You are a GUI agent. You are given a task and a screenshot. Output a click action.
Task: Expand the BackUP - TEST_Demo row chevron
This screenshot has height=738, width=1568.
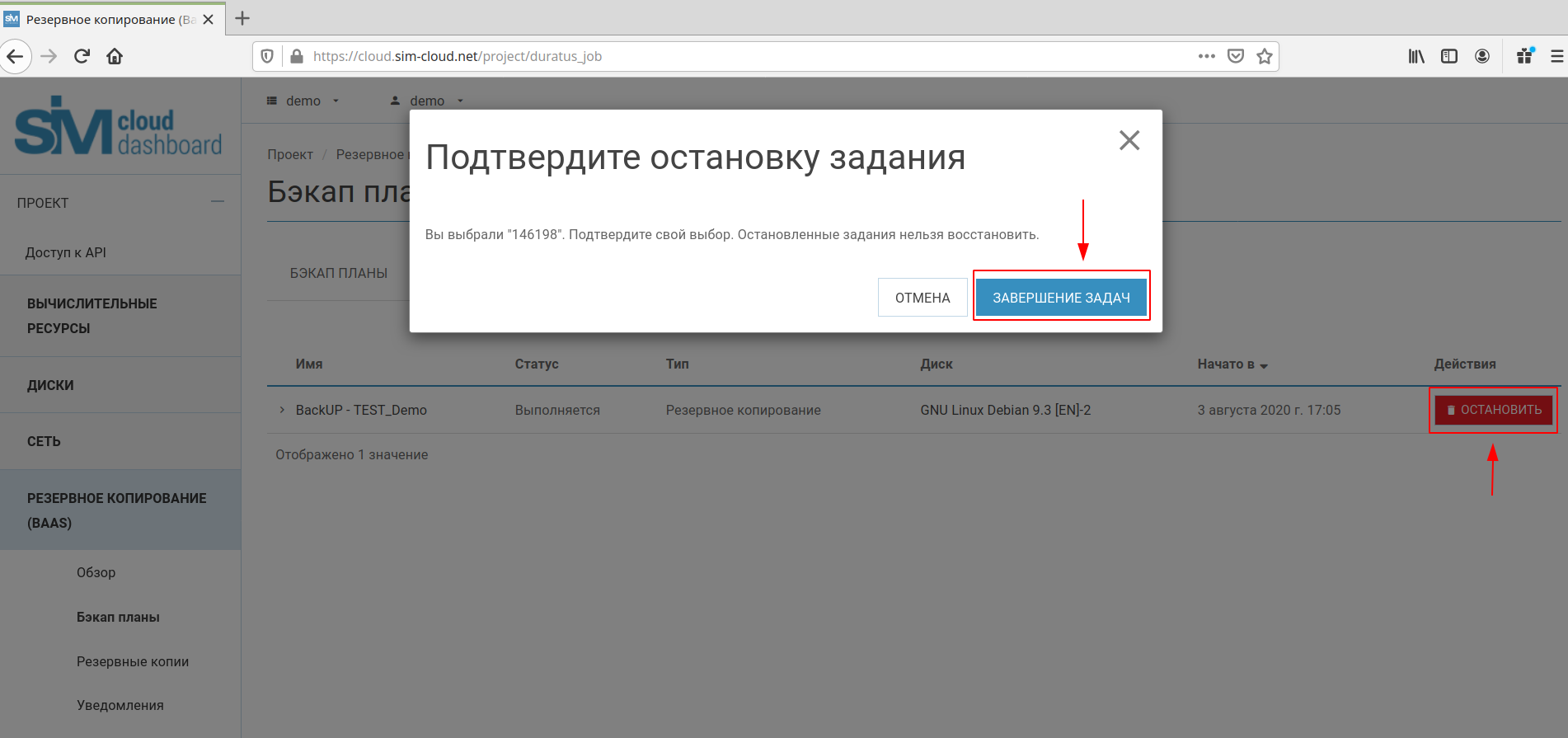282,410
